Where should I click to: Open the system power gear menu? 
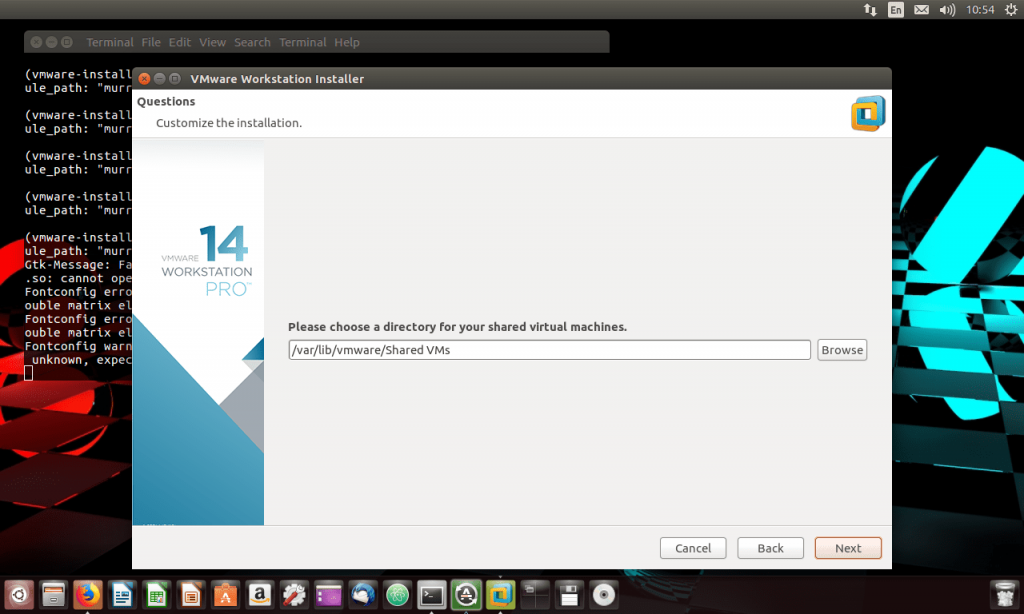click(x=1011, y=10)
